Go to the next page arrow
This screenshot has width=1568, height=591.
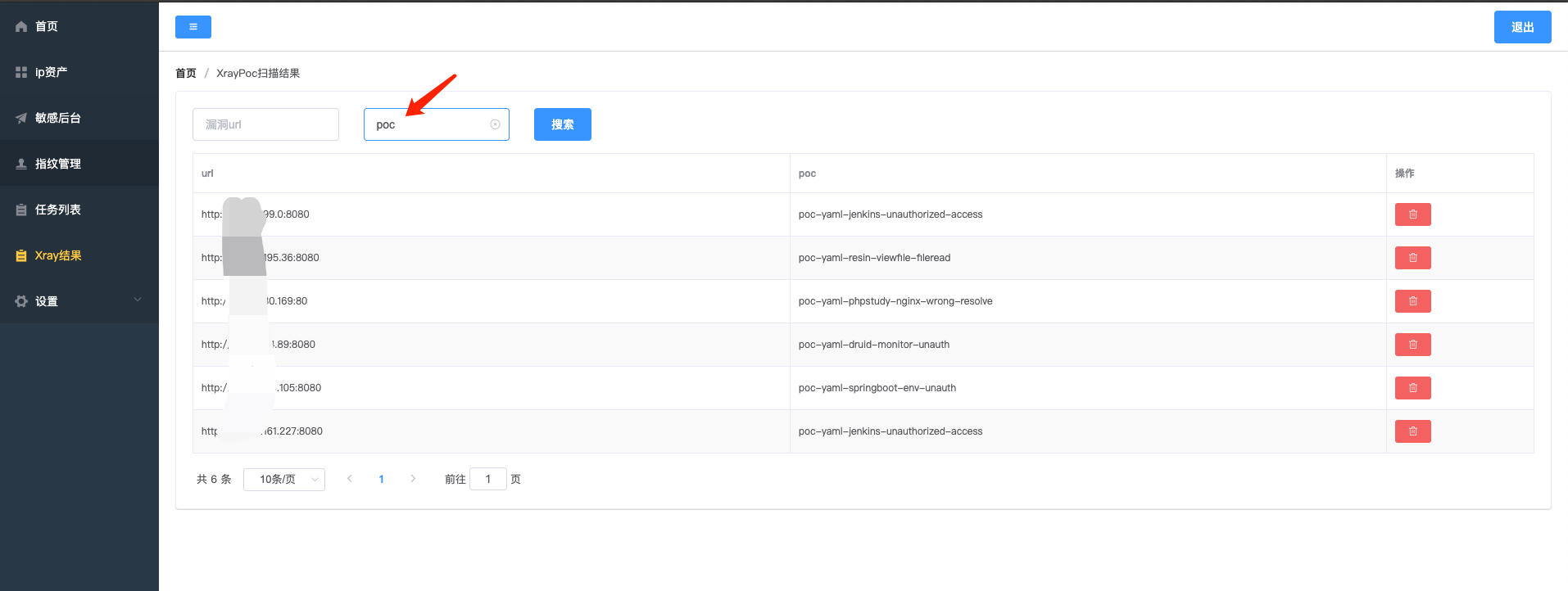413,479
